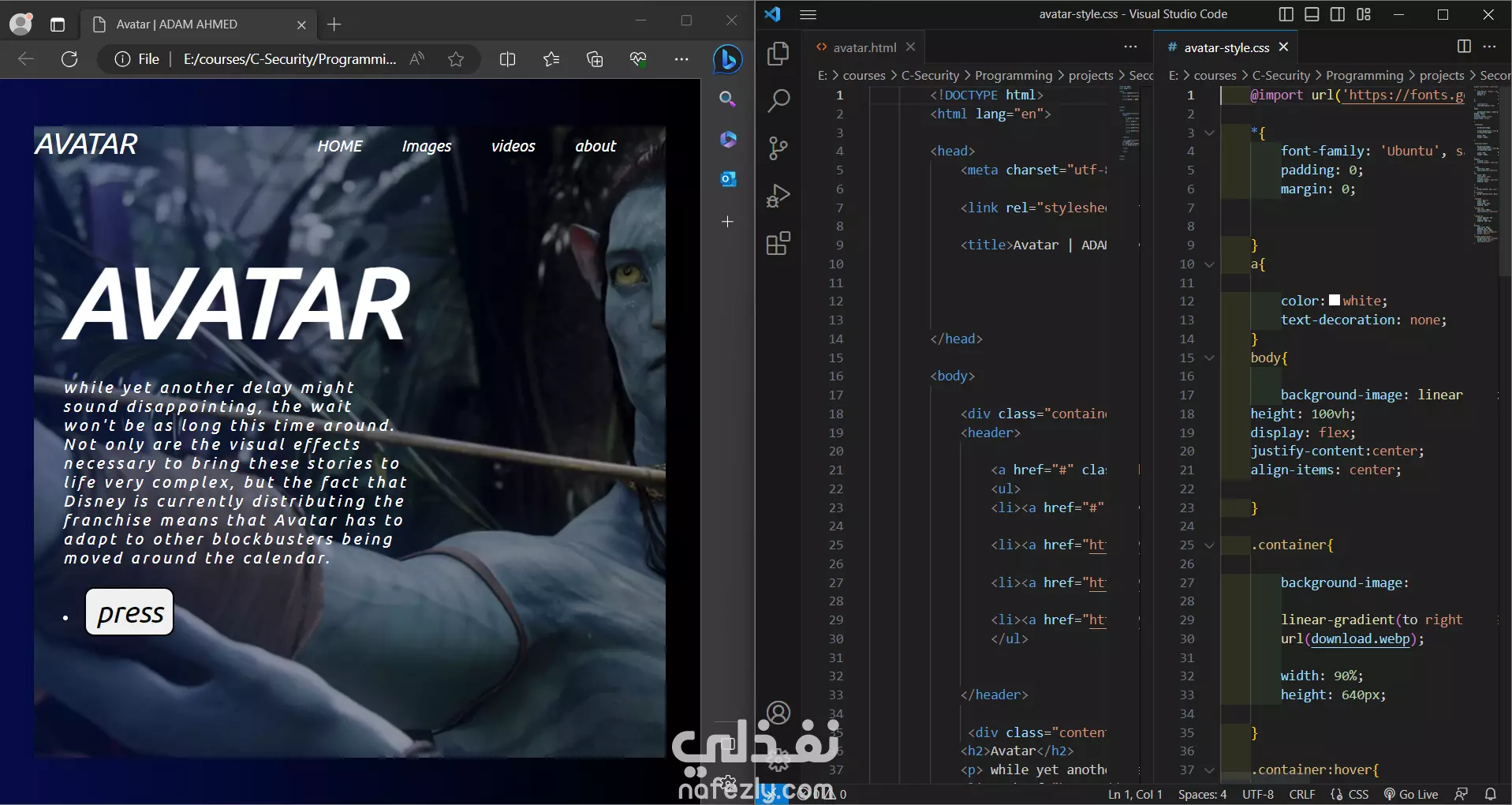Open Browser essentials heart icon
The image size is (1512, 805).
tap(638, 59)
